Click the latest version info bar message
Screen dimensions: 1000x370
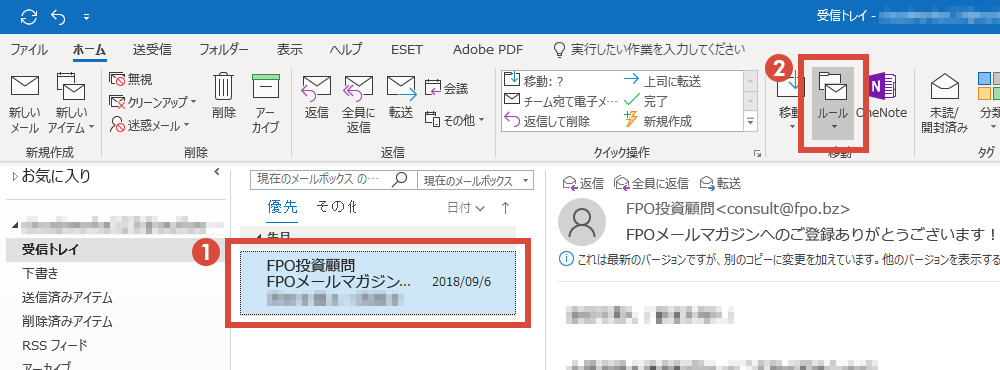[779, 259]
